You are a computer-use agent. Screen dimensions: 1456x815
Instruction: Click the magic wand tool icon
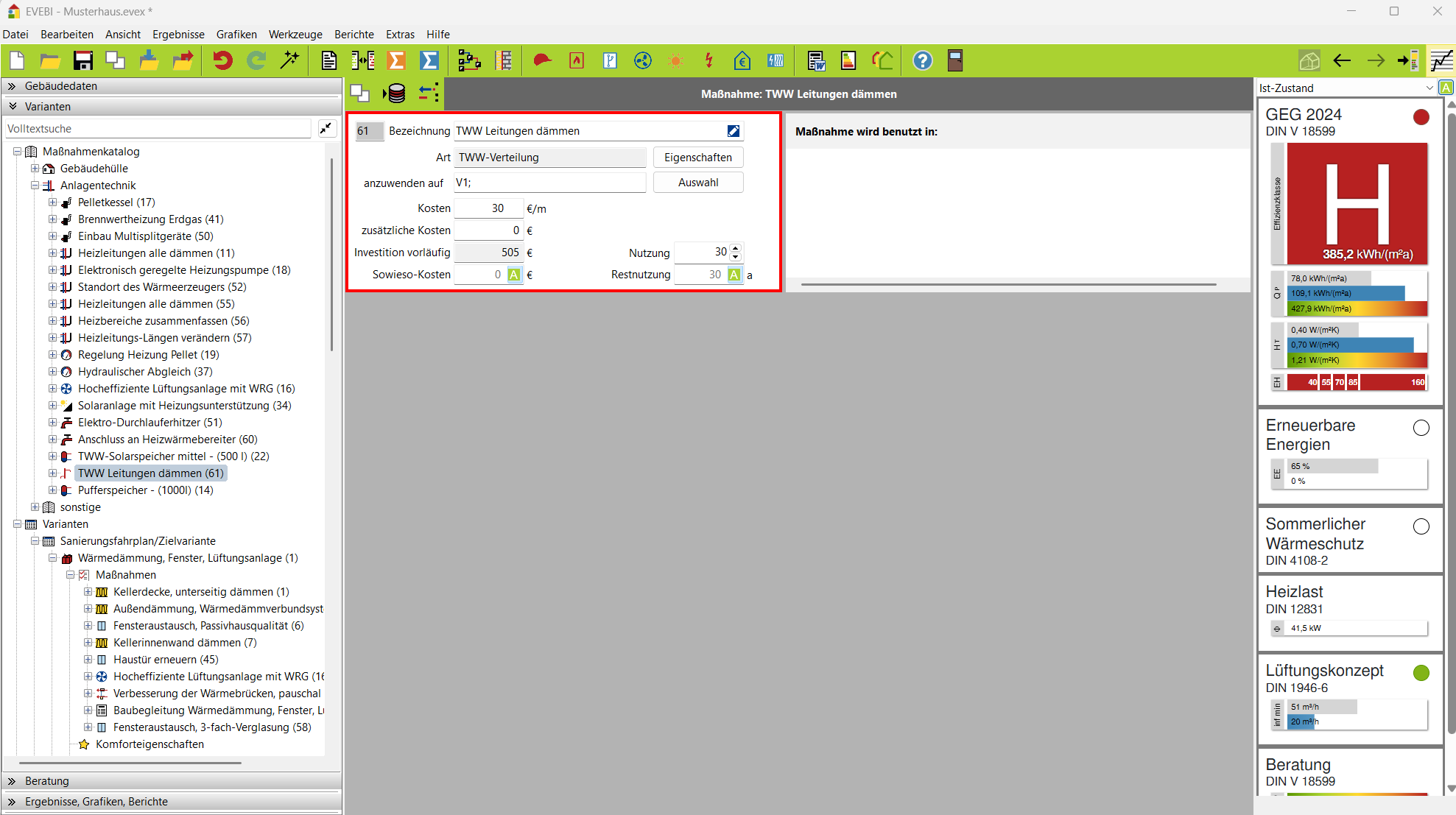tap(289, 61)
